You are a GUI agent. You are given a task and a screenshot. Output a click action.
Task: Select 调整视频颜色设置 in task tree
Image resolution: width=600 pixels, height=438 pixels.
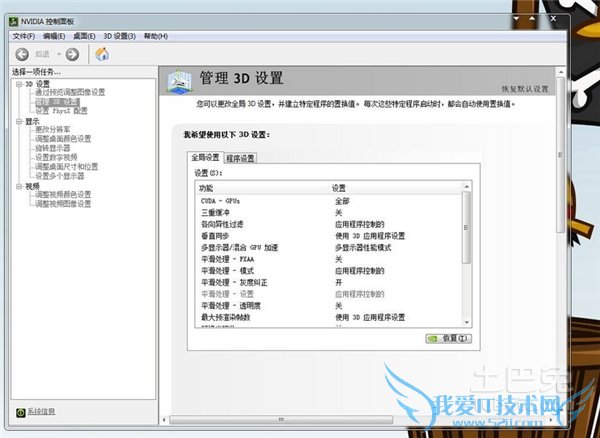(x=63, y=195)
